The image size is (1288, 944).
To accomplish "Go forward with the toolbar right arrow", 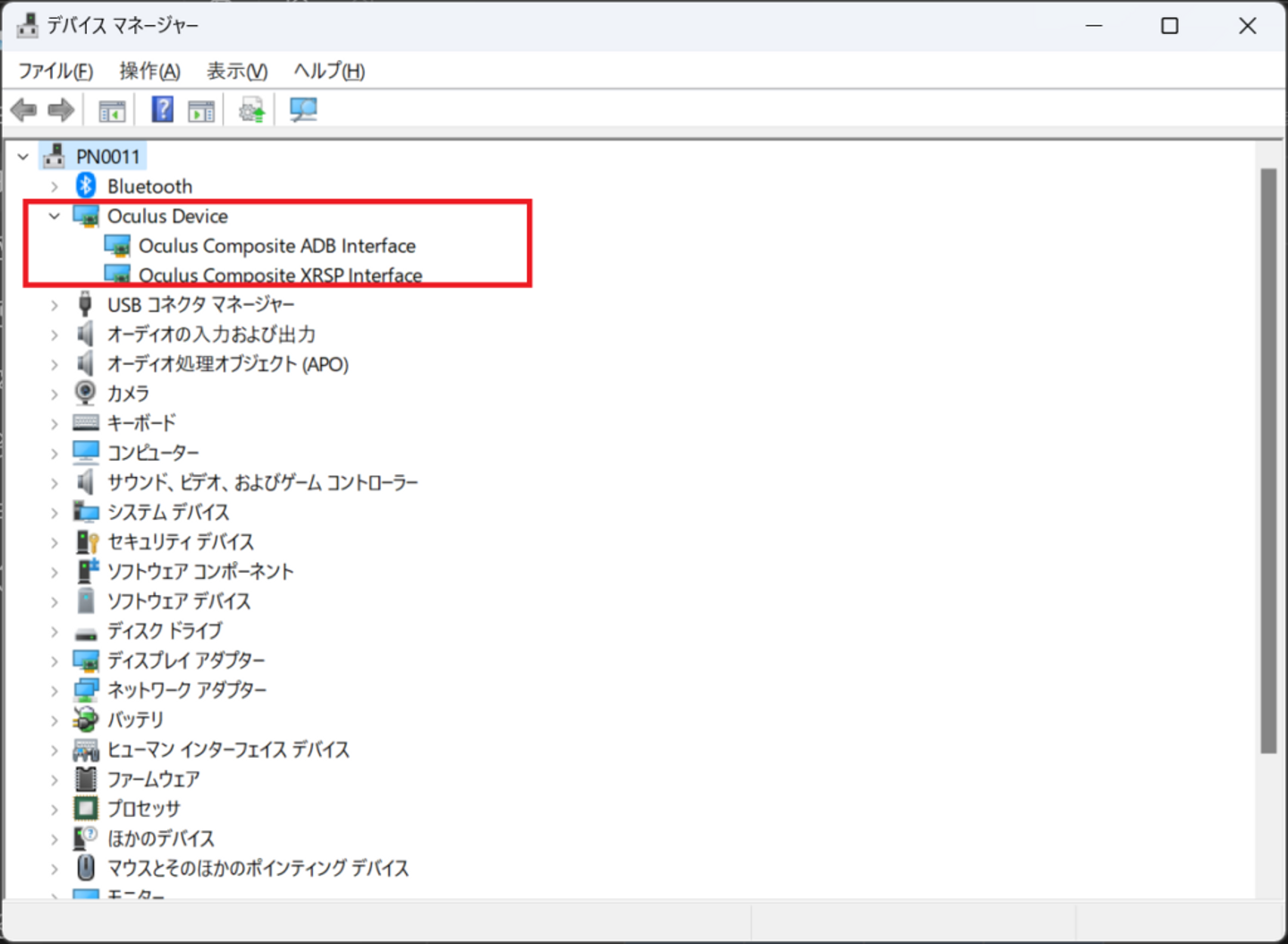I will pyautogui.click(x=61, y=110).
